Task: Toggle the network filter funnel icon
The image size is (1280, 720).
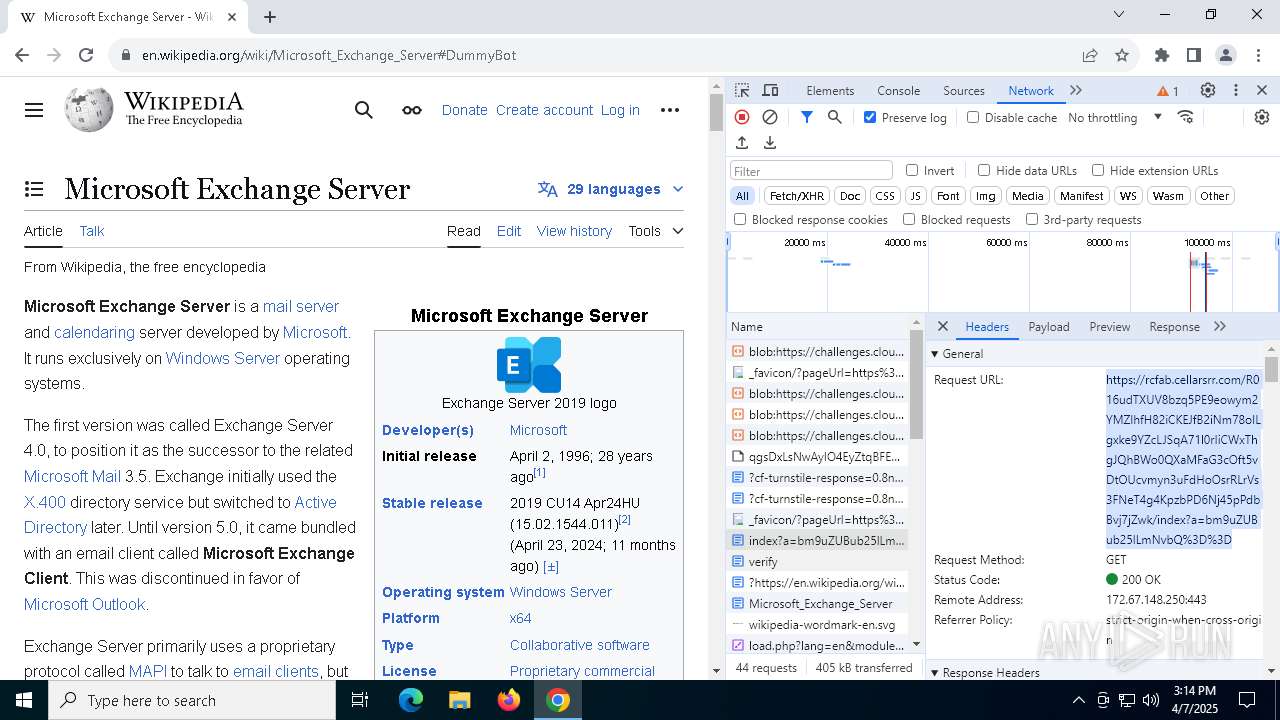Action: [x=807, y=117]
